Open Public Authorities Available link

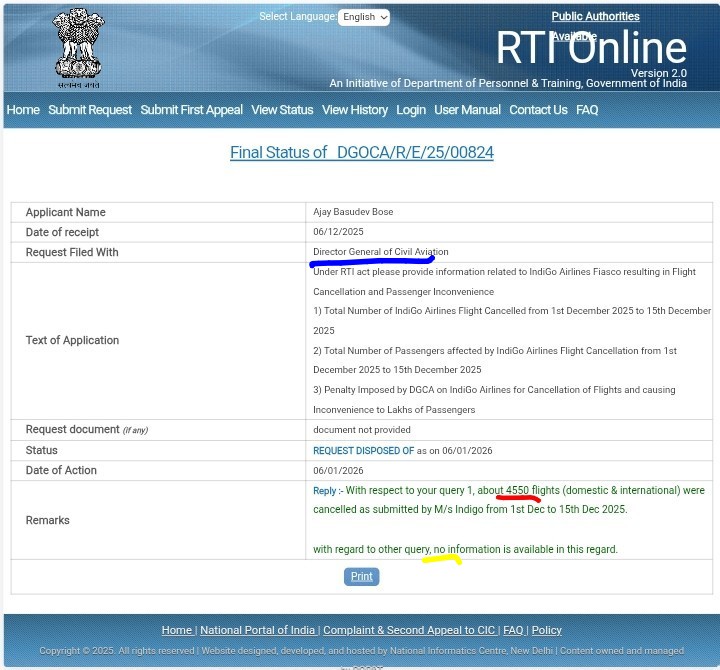pos(595,26)
